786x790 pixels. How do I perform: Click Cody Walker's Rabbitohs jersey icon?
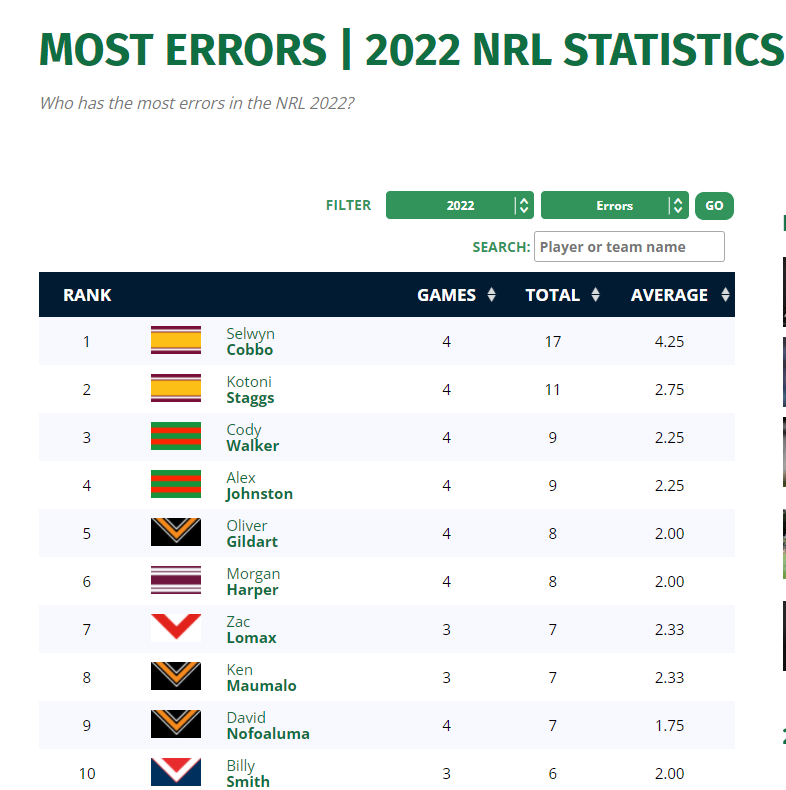point(176,436)
